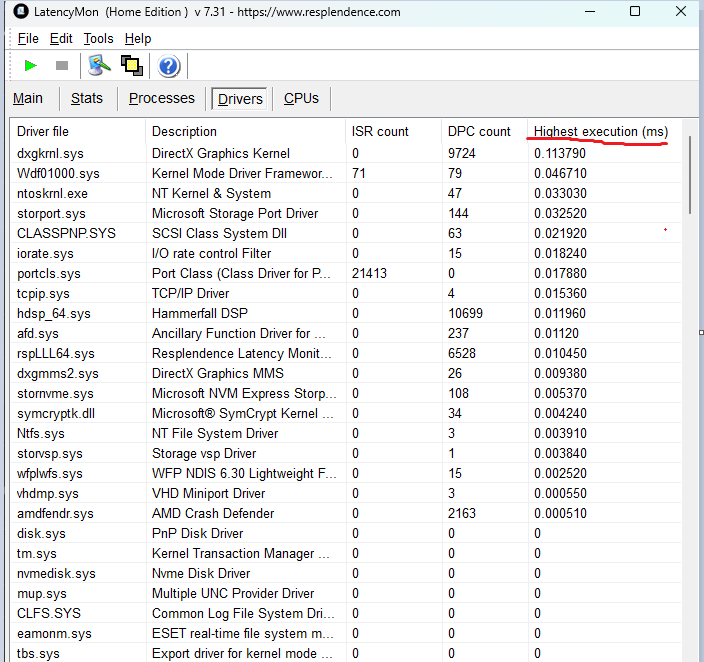Select the dxgkrnl.sys driver row
Screen dimensions: 704x662
[54, 153]
